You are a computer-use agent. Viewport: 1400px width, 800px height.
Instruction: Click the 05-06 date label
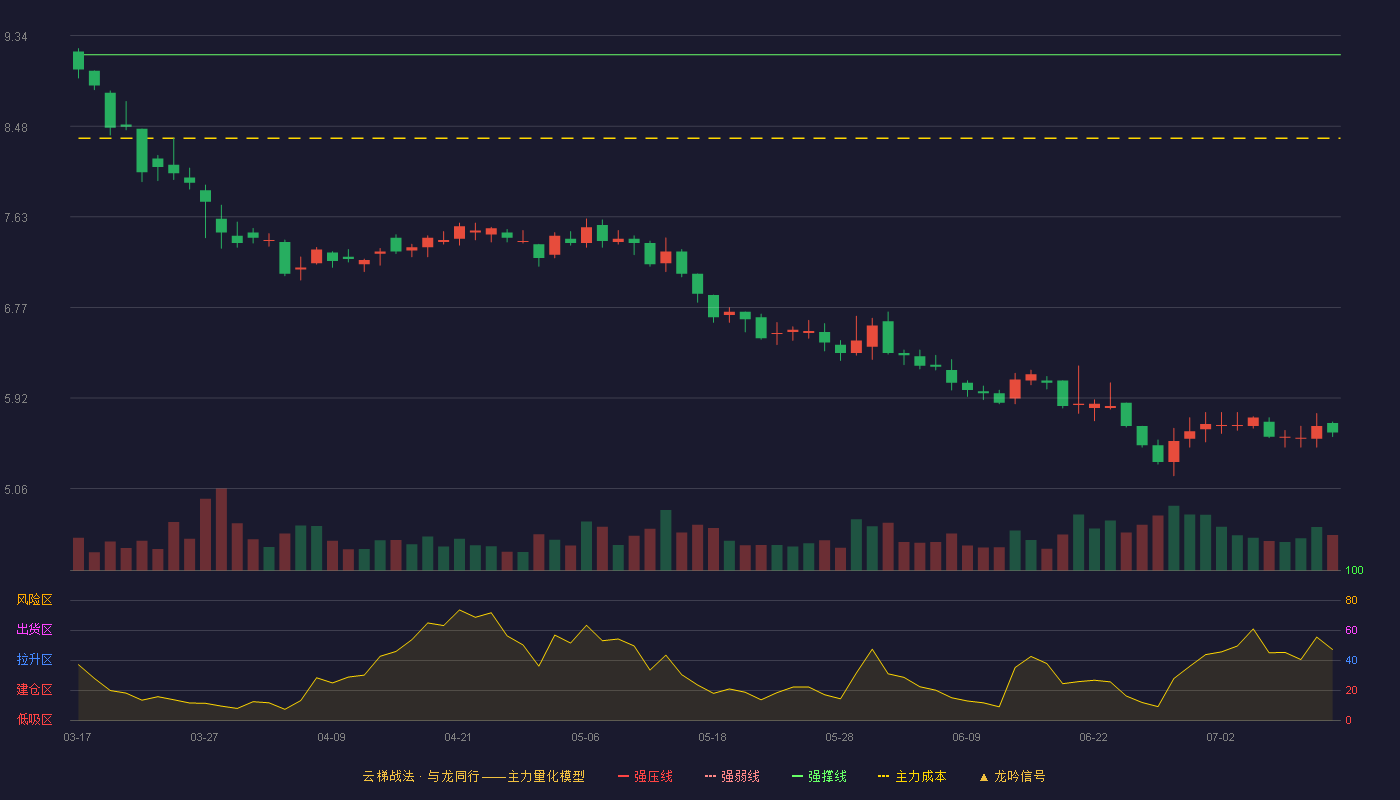pyautogui.click(x=585, y=737)
